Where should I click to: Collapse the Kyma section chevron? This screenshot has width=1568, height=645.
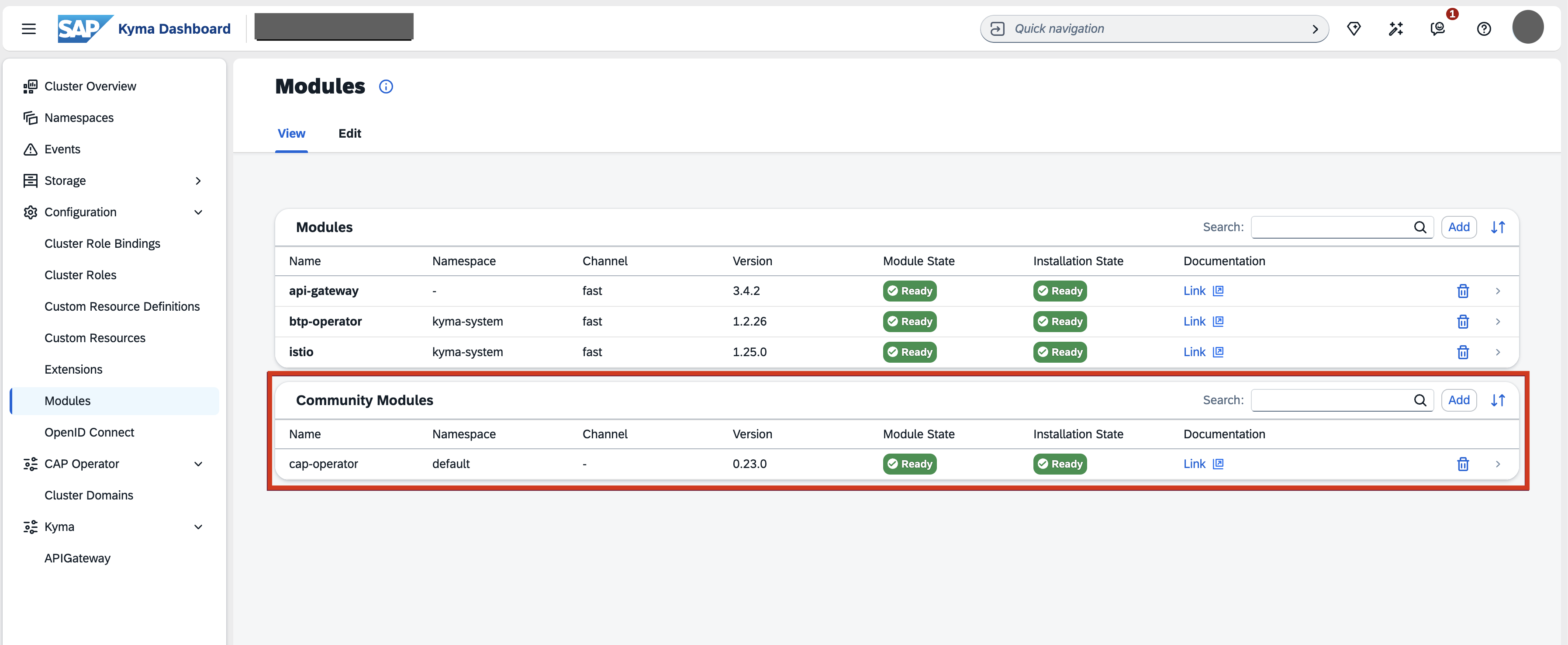[x=198, y=527]
